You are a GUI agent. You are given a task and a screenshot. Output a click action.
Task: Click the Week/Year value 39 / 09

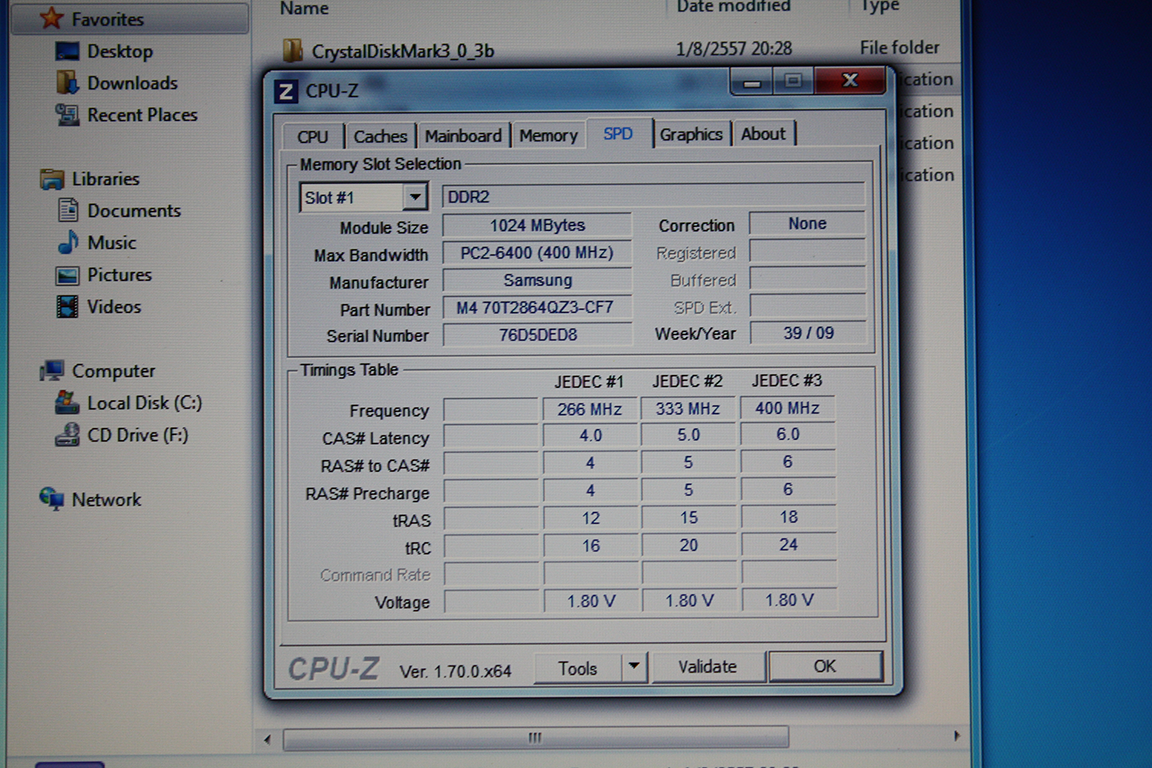(x=807, y=333)
